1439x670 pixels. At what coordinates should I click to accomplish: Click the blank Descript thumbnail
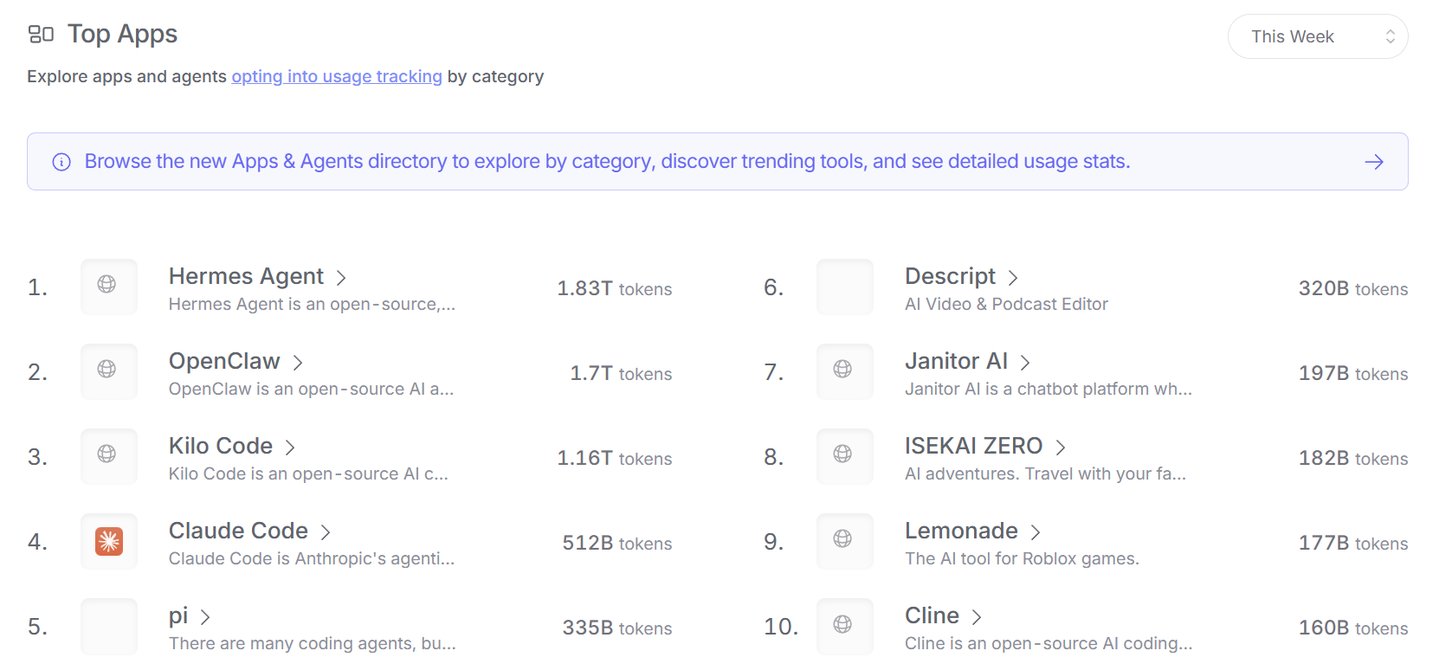click(x=845, y=287)
